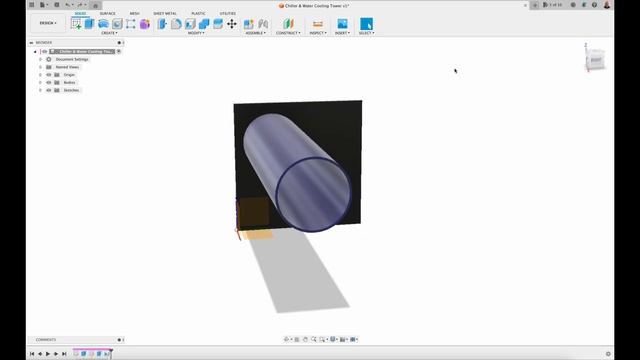Expand the Bodies node
Screen dimensions: 640x360
coord(40,82)
